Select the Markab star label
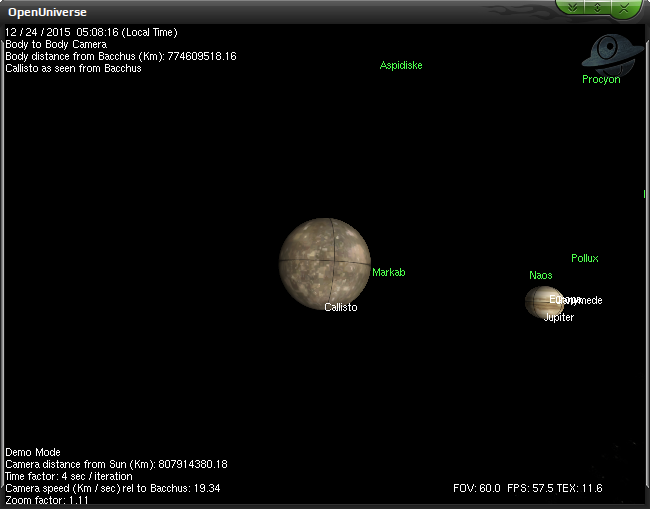Screen dimensions: 650x509 tap(389, 272)
